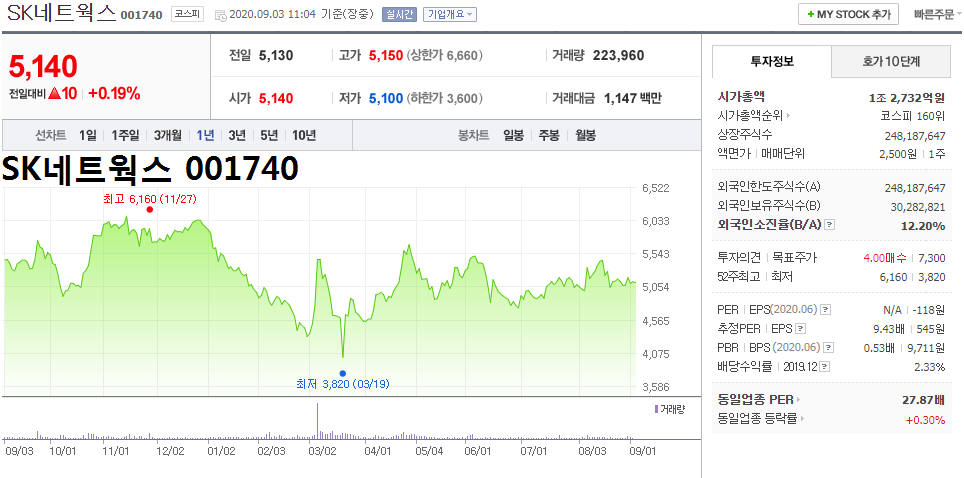Select the 5년 line chart range
Viewport: 964px width, 478px height.
tap(269, 135)
